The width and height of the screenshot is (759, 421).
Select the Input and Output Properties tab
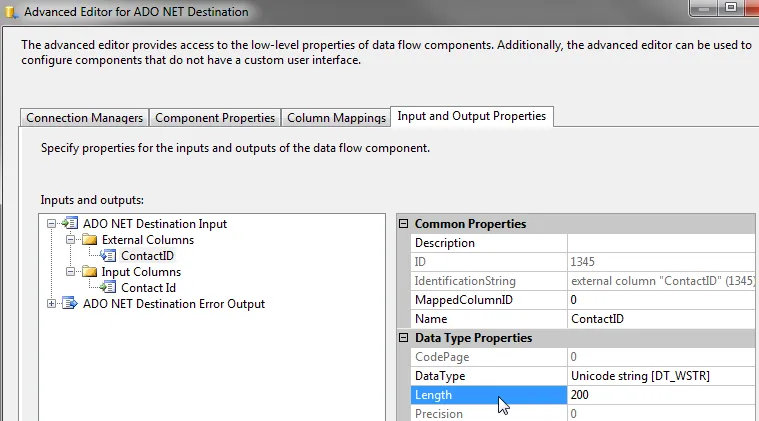(471, 116)
